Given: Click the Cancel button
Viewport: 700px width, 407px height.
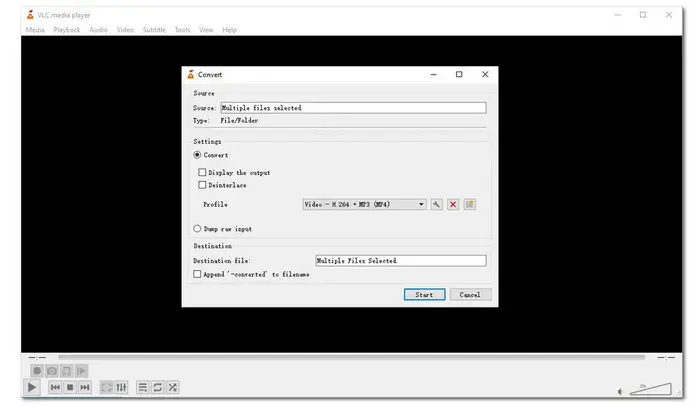Looking at the screenshot, I should click(x=470, y=295).
